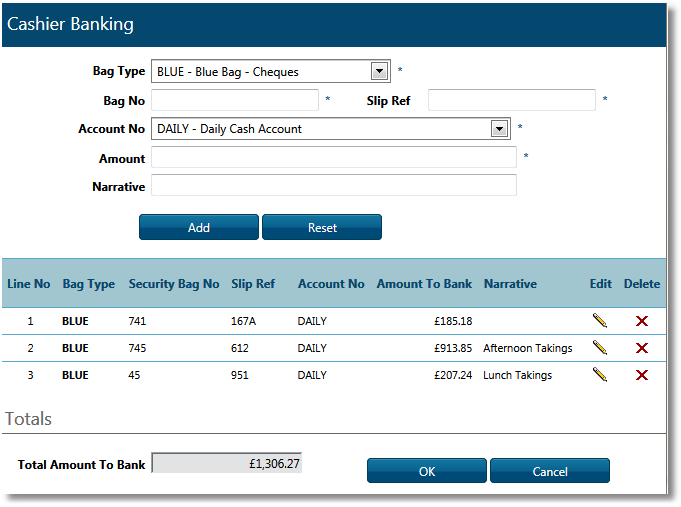Cancel the Cashier Banking dialog
681x507 pixels.
click(550, 471)
